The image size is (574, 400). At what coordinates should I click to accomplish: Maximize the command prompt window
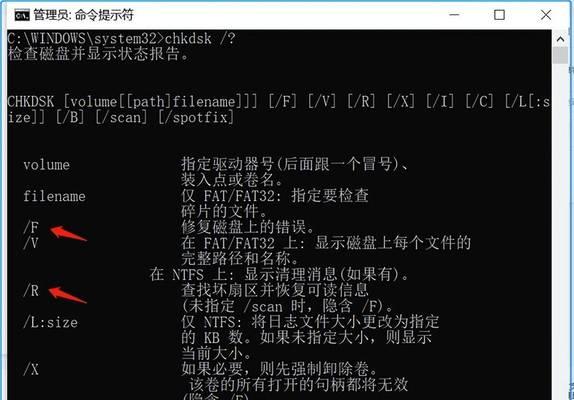coord(499,15)
